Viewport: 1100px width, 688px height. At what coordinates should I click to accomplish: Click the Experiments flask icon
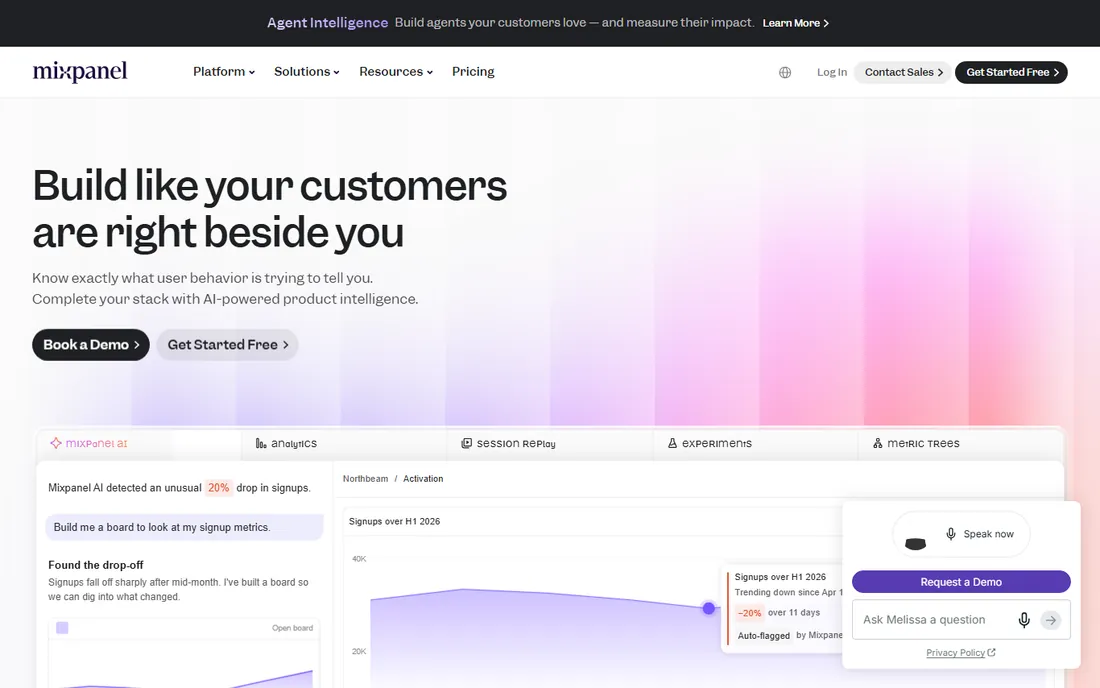(672, 443)
